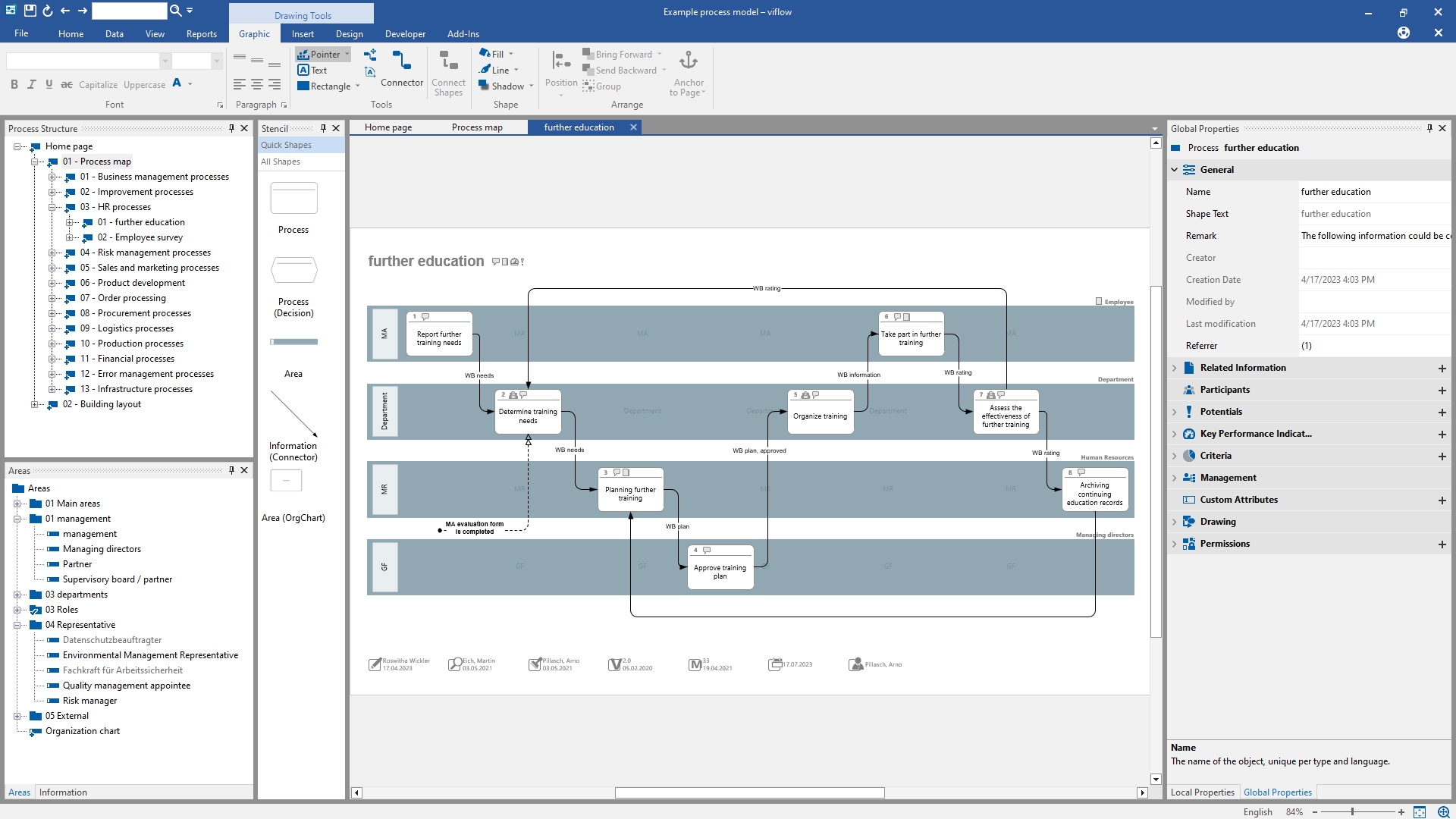Open the Insert ribbon tab

[302, 33]
